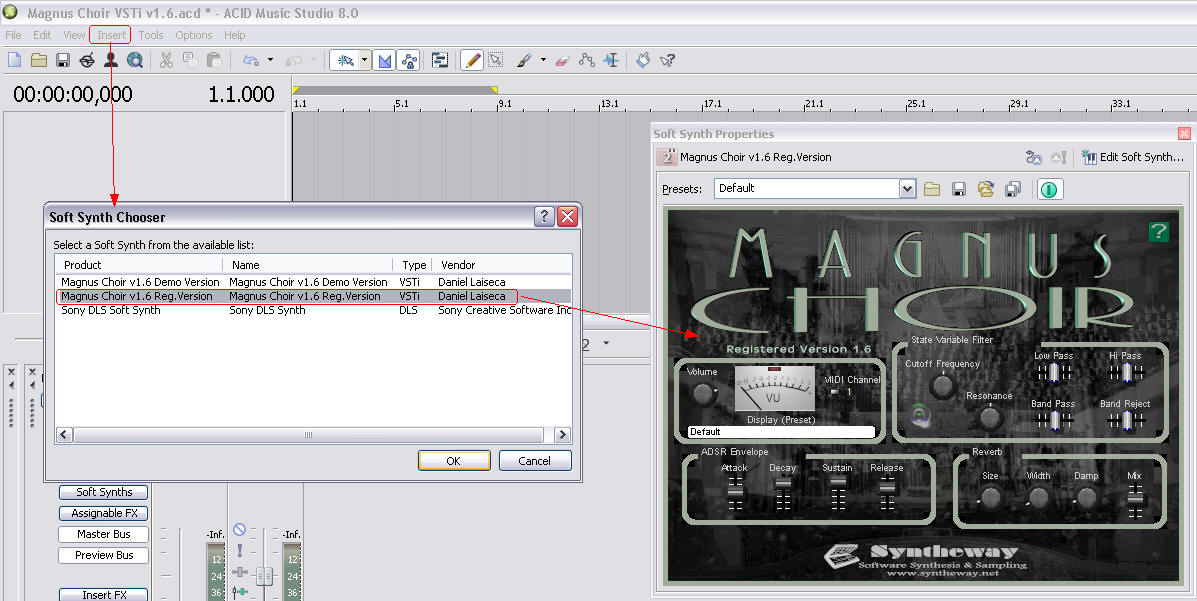Screen dimensions: 1197x601
Task: Toggle the Band Pass filter switch
Action: point(1055,420)
